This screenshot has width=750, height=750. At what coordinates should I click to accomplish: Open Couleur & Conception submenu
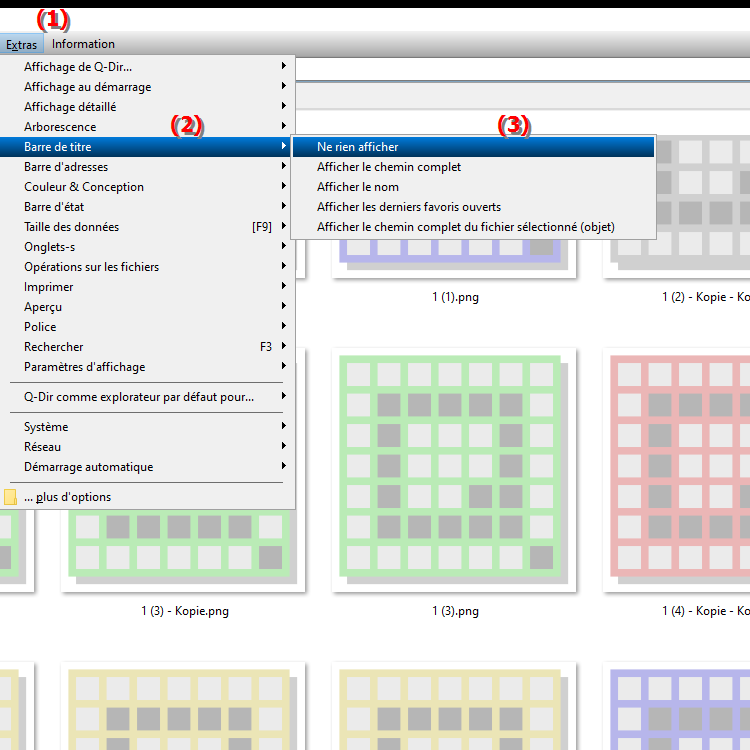147,187
